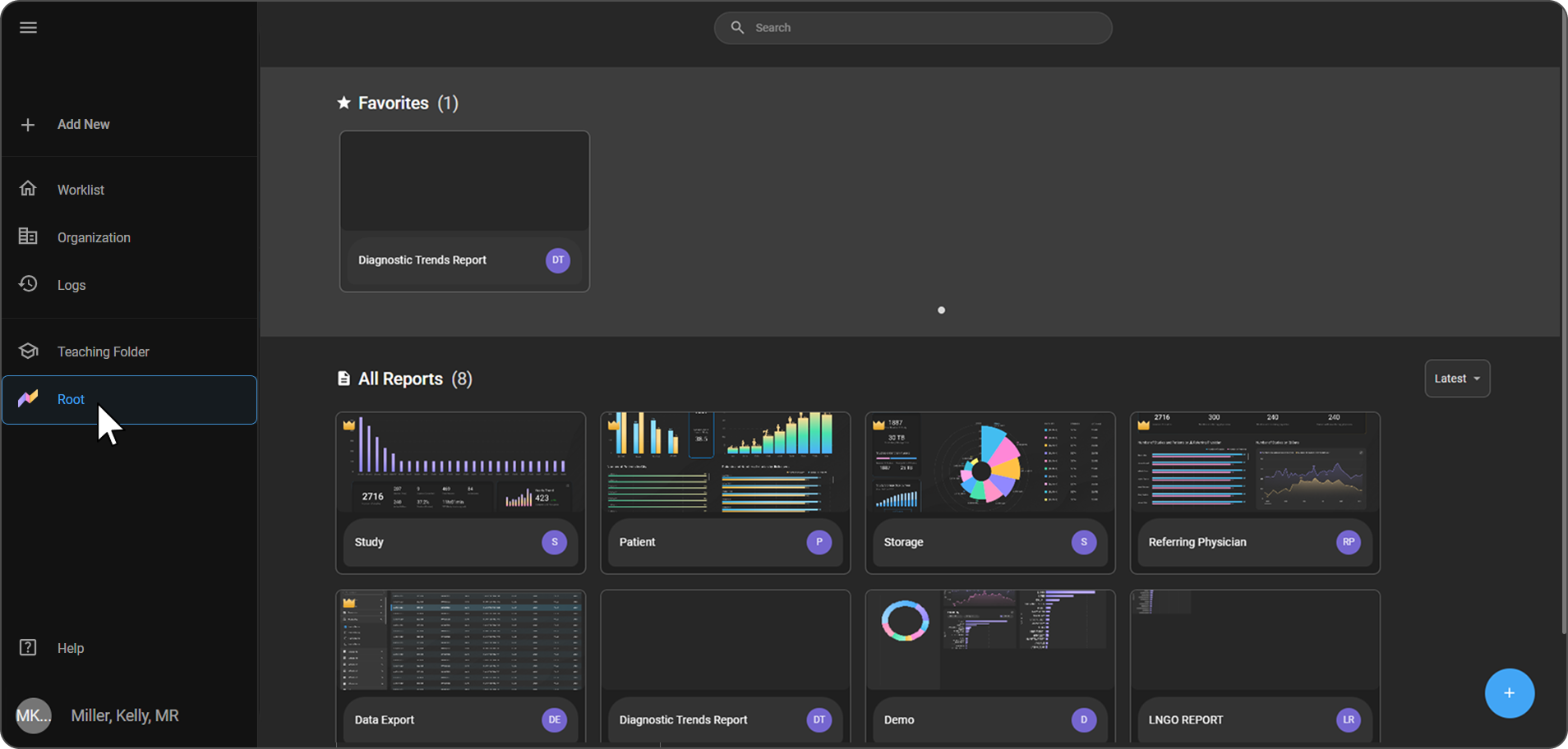Open the Patient report card
1568x749 pixels.
pyautogui.click(x=725, y=493)
